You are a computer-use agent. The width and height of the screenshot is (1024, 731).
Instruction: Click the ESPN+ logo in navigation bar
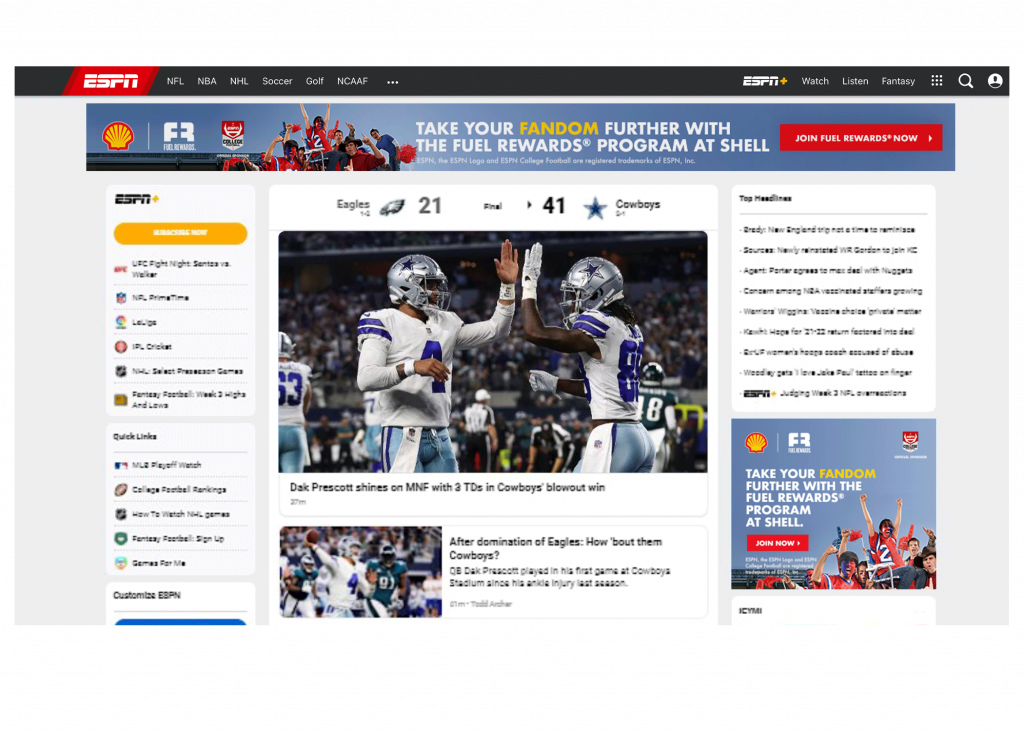(x=765, y=81)
